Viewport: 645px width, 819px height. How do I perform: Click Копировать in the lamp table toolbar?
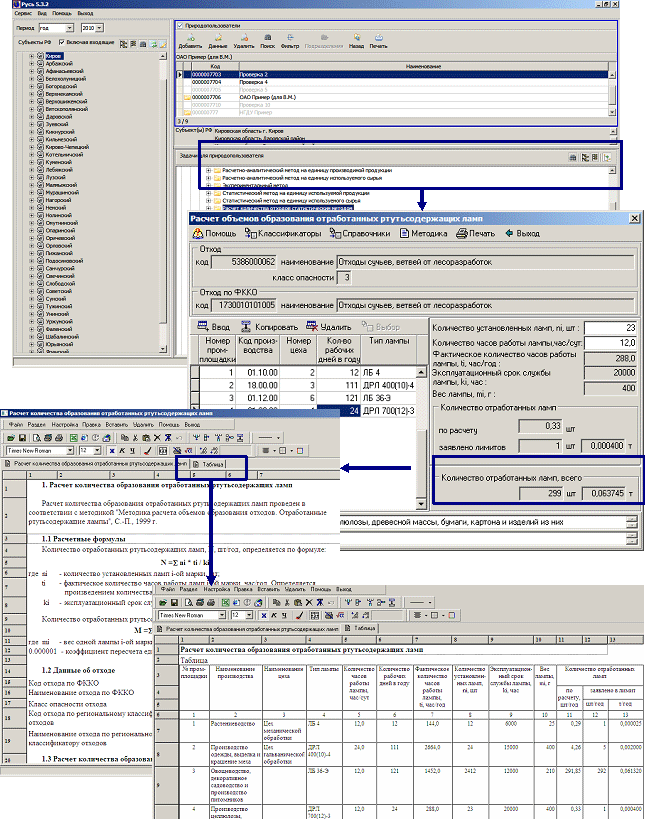271,326
